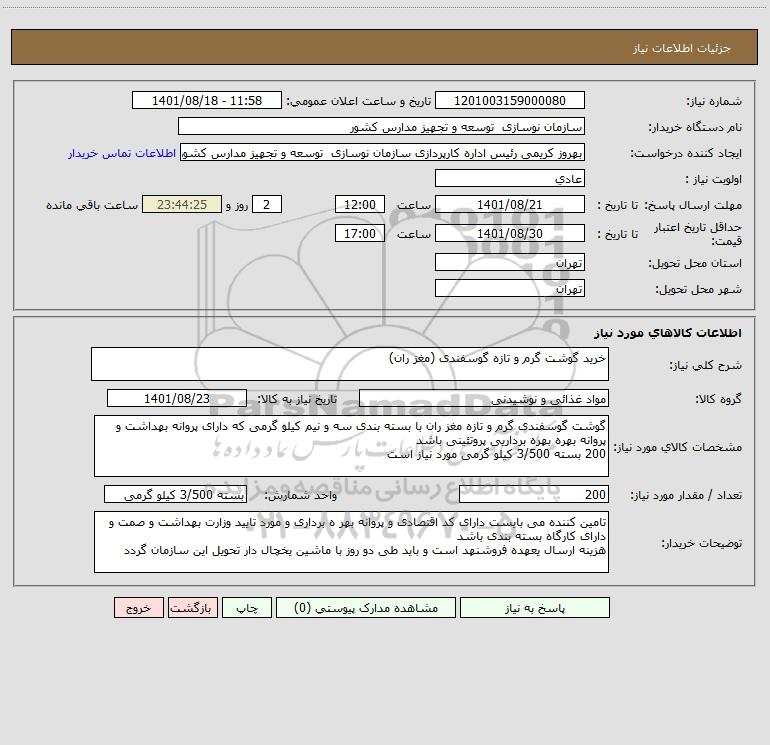Click the label شرح کلی نیاز
Image resolution: width=770 pixels, height=745 pixels.
click(706, 365)
